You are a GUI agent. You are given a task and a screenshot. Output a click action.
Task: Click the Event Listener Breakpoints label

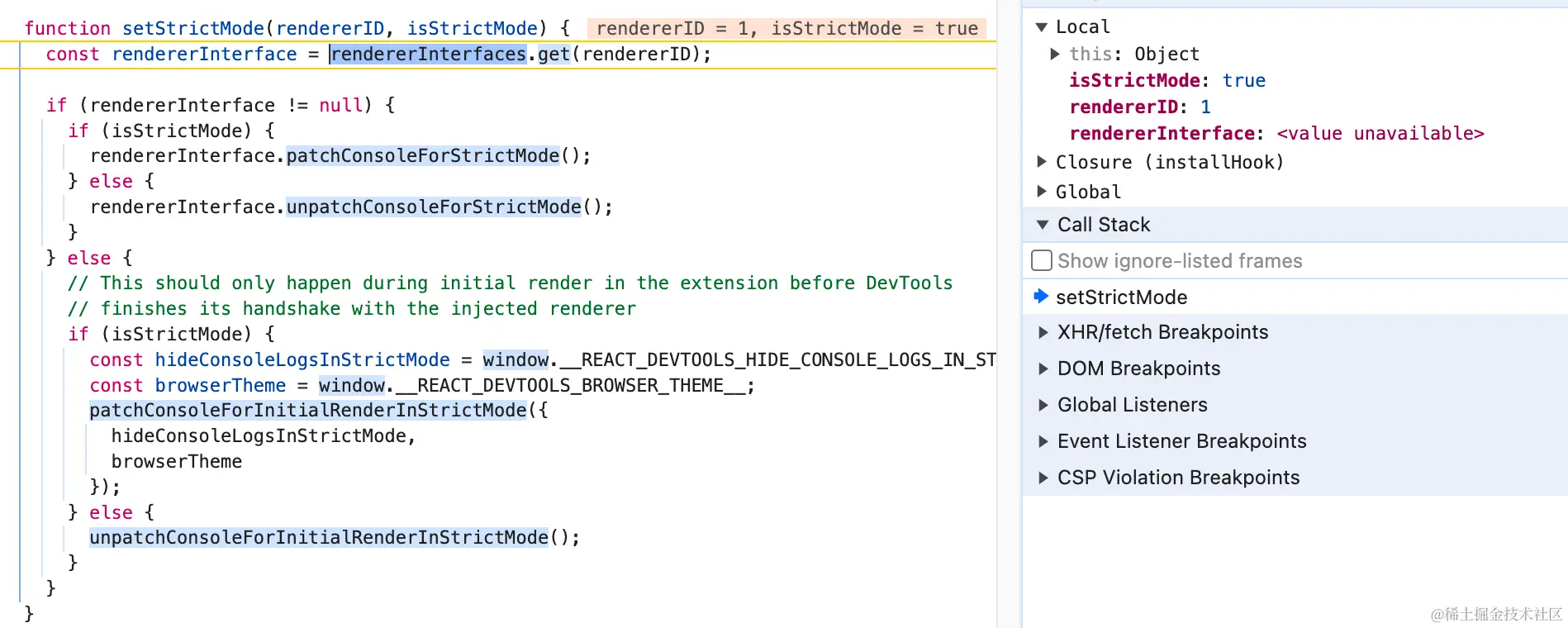[1181, 441]
